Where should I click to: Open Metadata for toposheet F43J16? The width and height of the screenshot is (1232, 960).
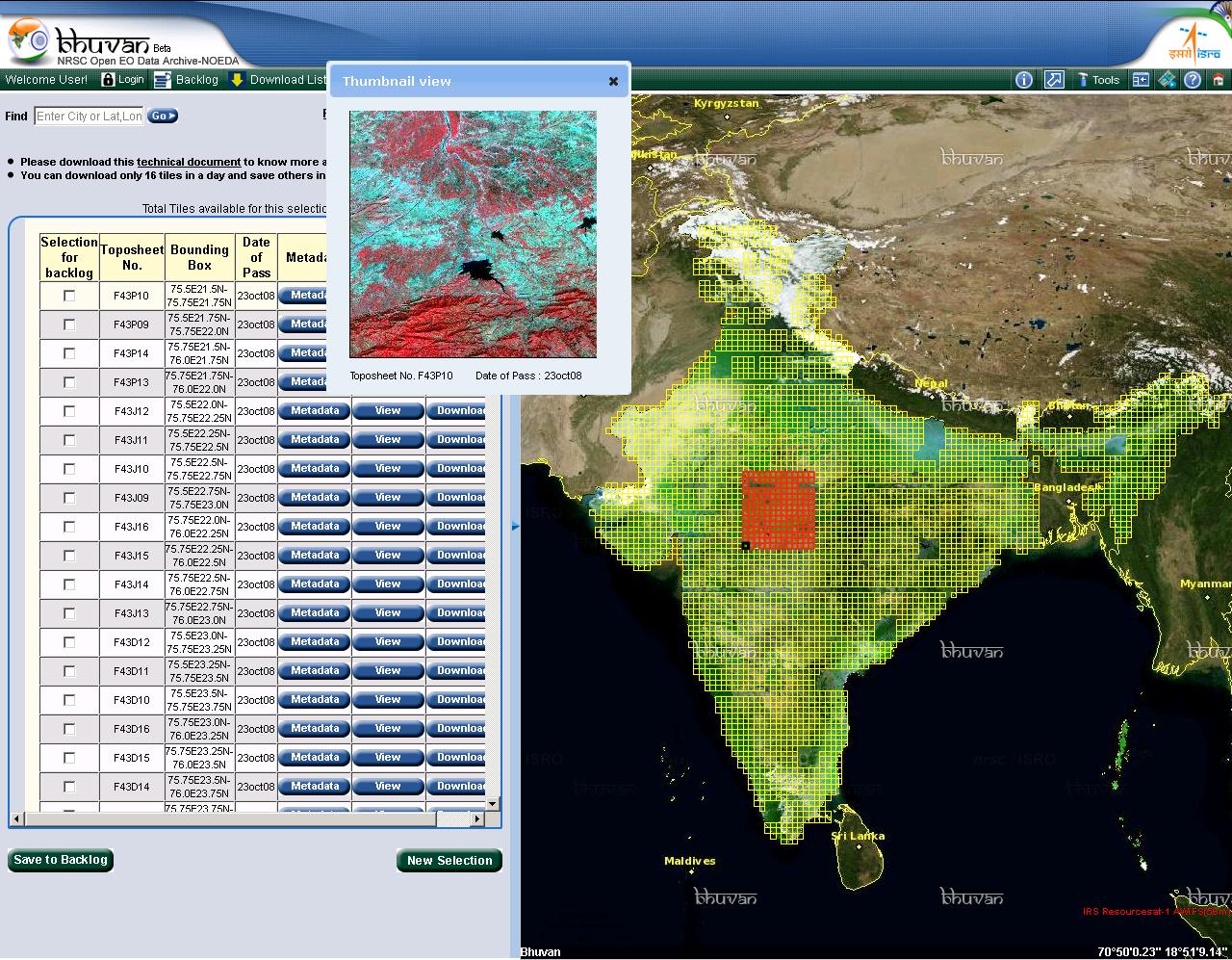pos(314,527)
